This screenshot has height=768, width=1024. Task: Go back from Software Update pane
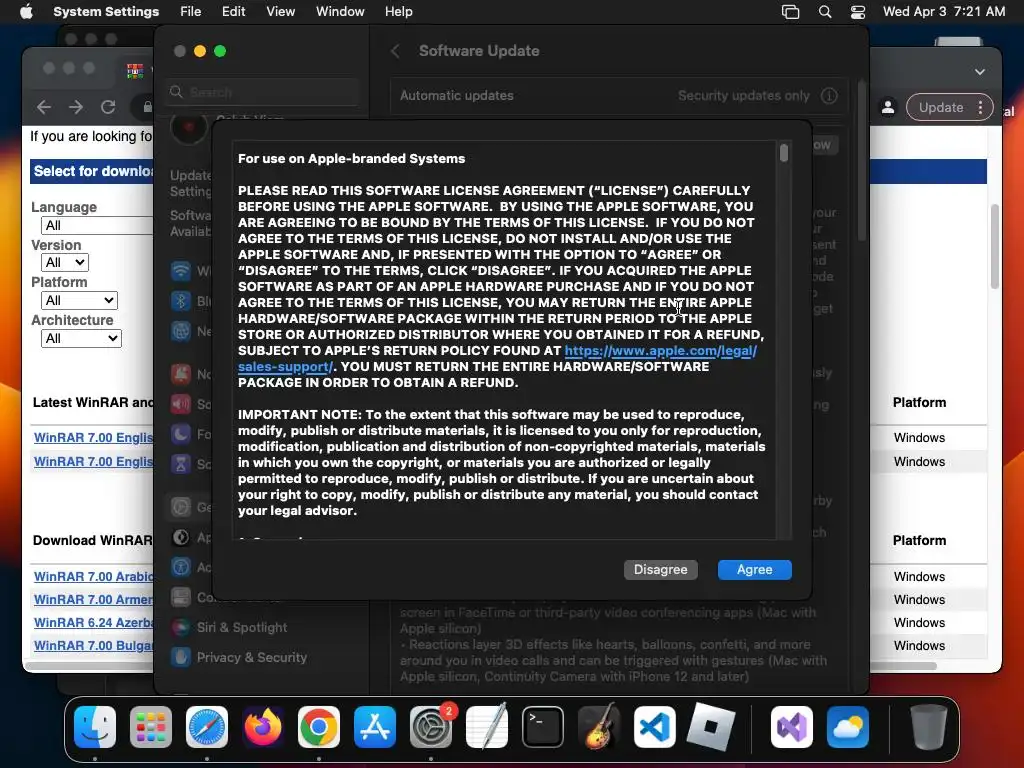click(x=395, y=51)
